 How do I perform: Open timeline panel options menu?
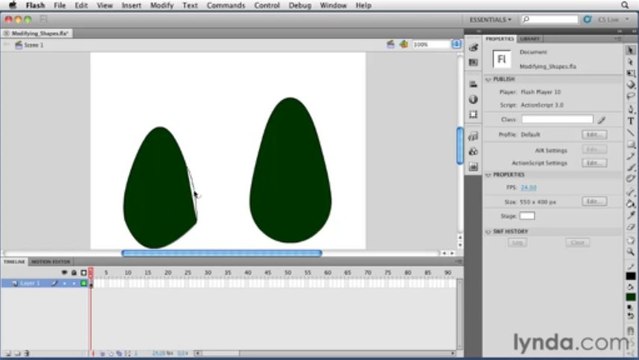(x=458, y=262)
